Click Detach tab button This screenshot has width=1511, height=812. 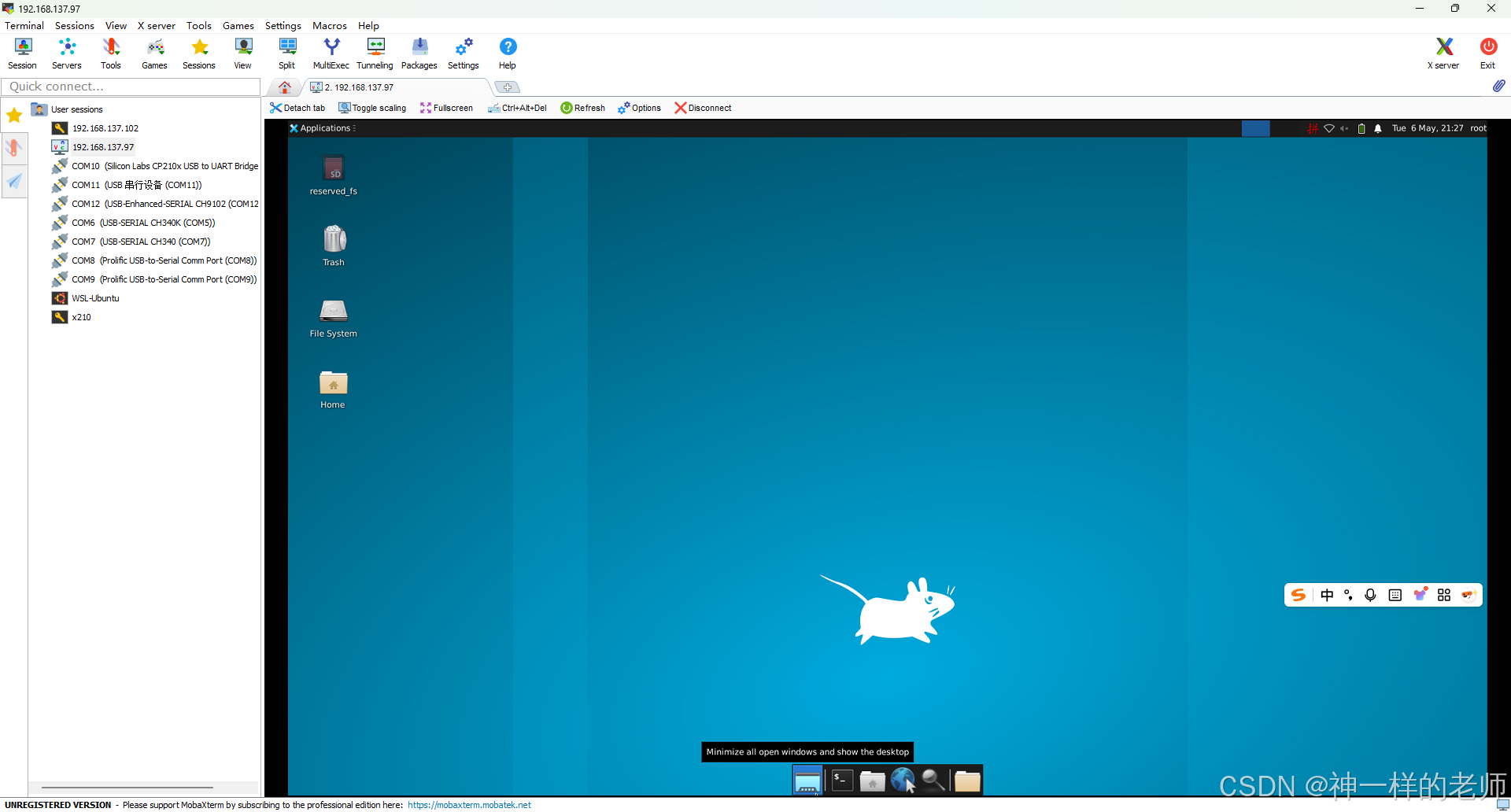click(297, 108)
